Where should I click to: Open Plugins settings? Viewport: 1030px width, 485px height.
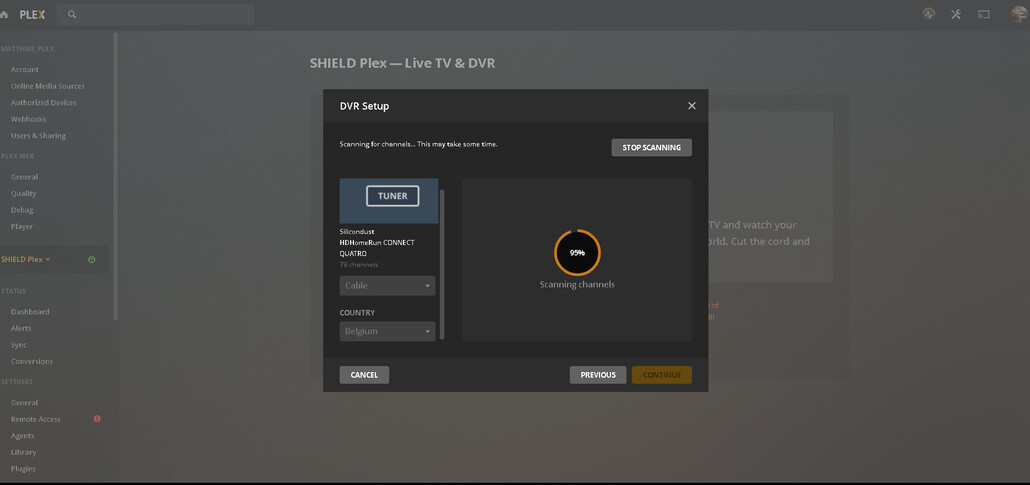coord(23,468)
